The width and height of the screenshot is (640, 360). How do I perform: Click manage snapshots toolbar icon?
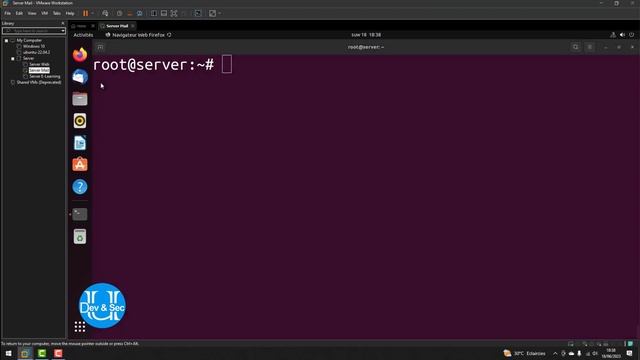[x=140, y=13]
